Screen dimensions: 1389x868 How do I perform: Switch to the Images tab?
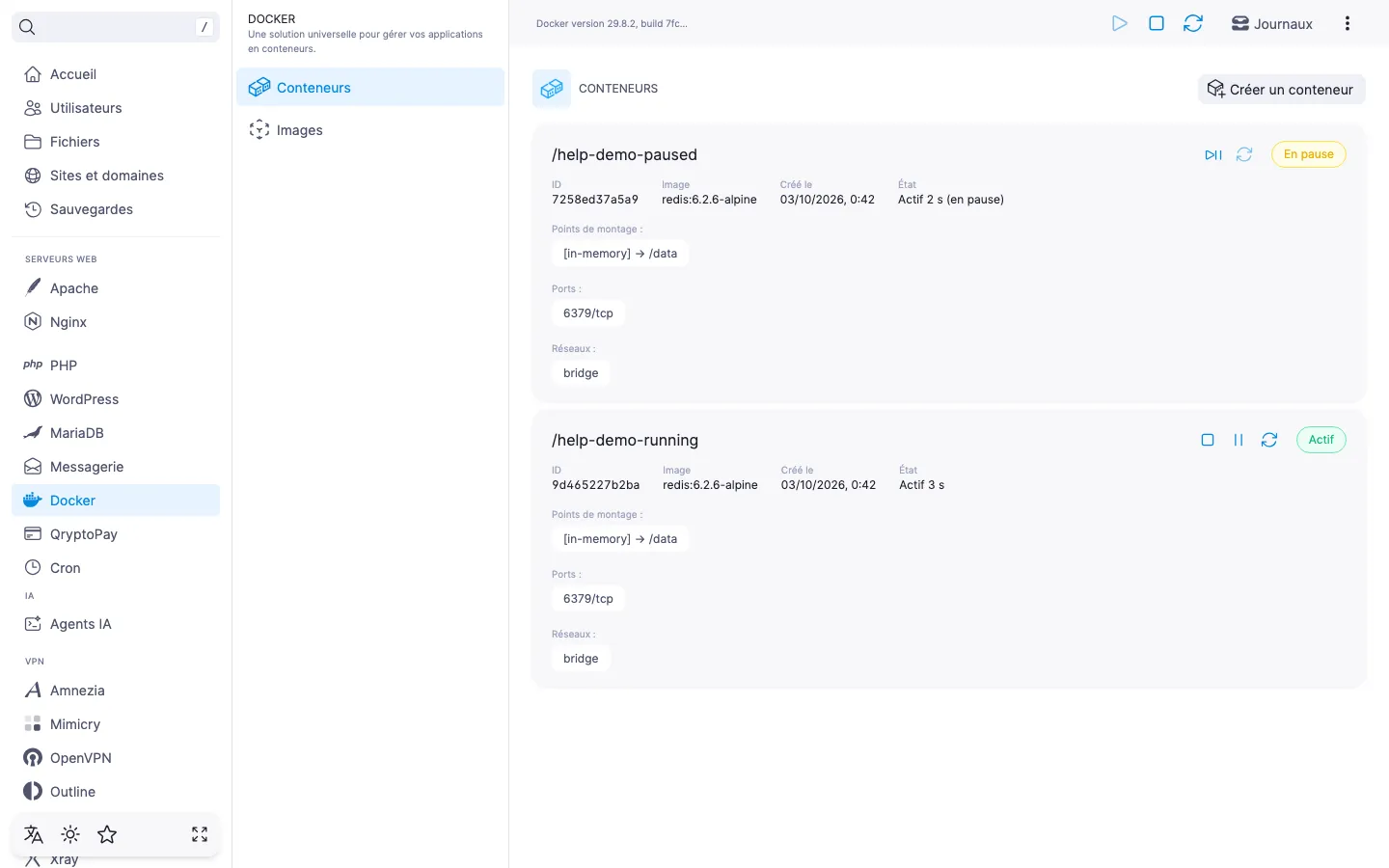pyautogui.click(x=370, y=129)
